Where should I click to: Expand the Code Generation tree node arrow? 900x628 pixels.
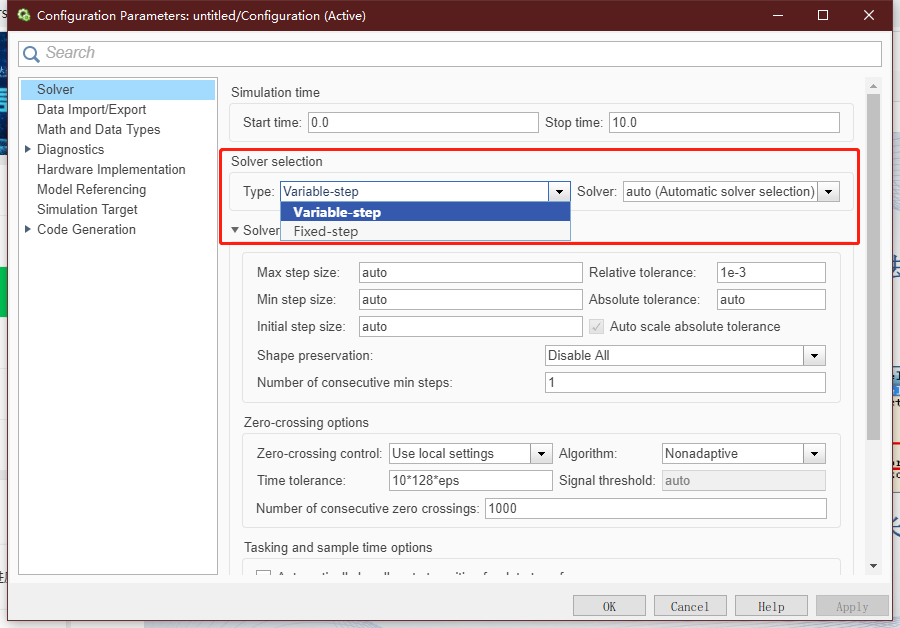(x=28, y=229)
